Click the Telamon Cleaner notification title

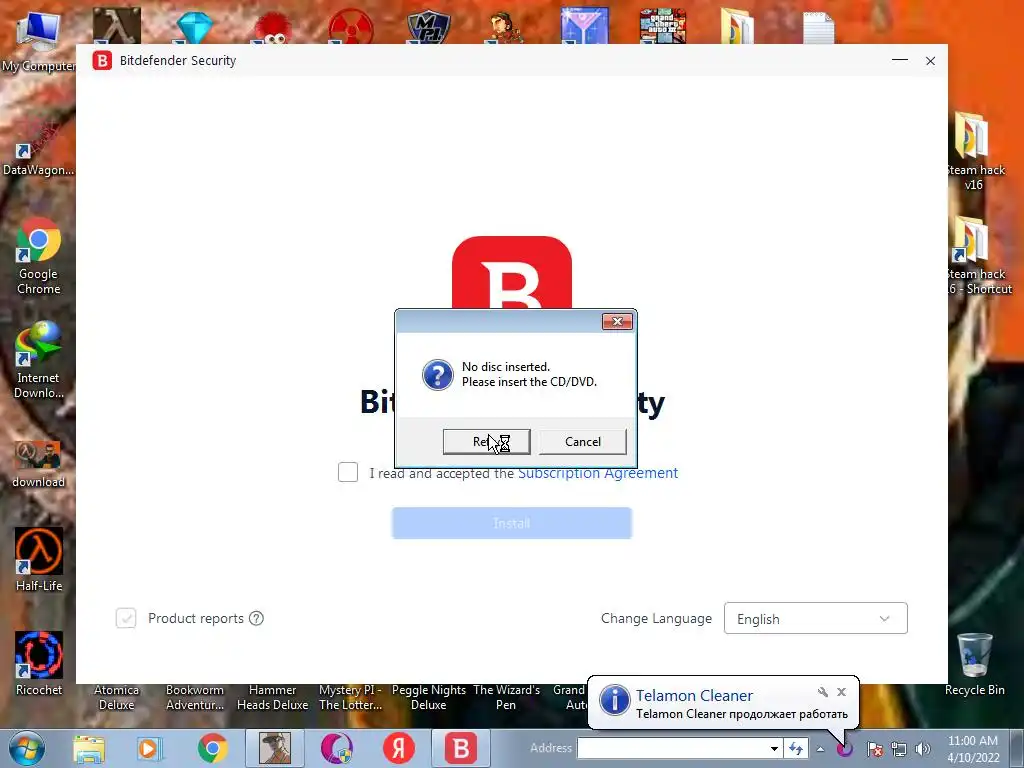click(x=694, y=696)
